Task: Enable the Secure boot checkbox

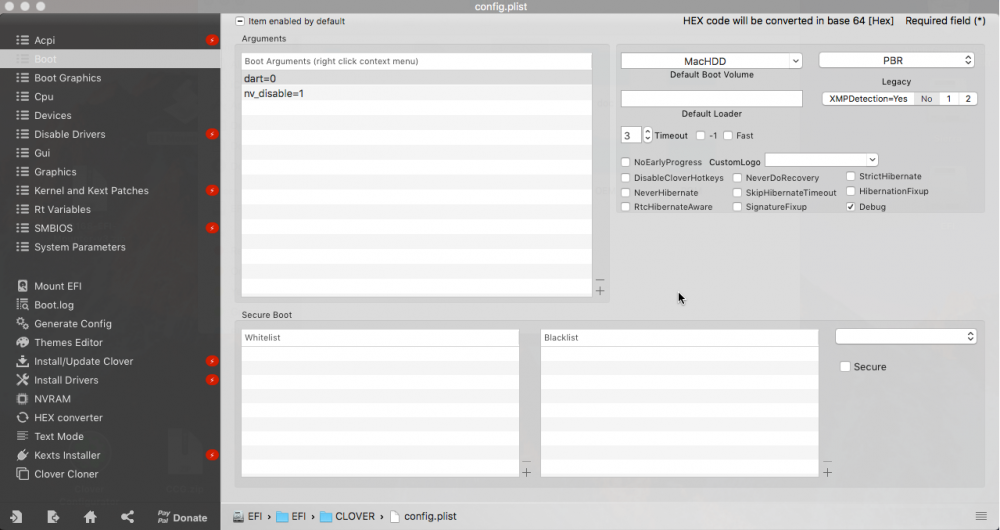Action: coord(845,367)
